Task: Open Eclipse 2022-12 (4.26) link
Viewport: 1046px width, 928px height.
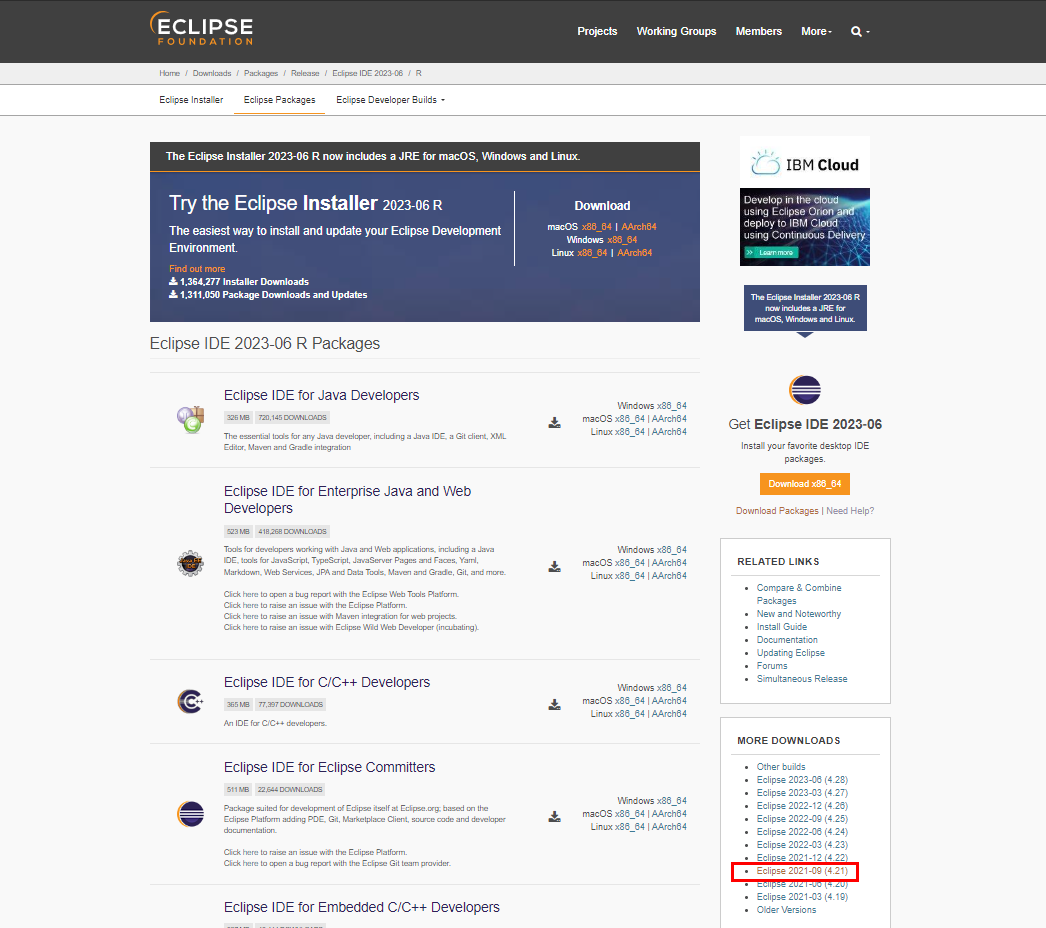Action: point(802,806)
